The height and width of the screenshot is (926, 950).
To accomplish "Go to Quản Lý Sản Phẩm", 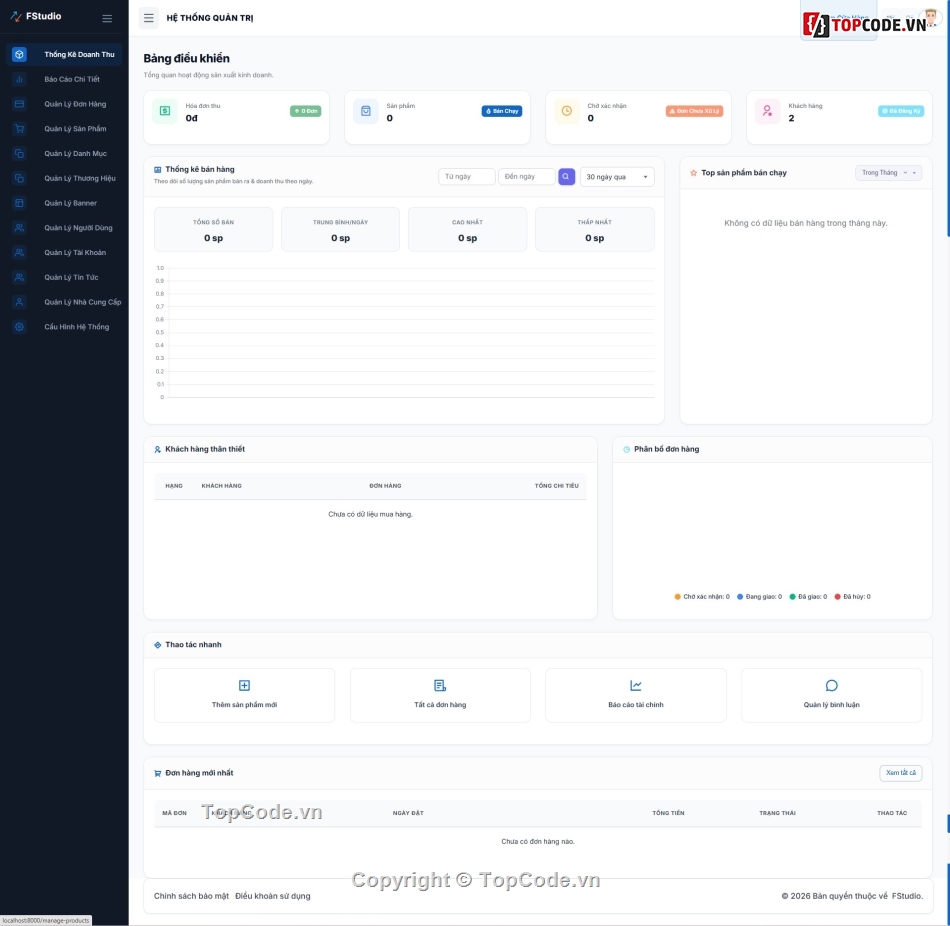I will 64,129.
